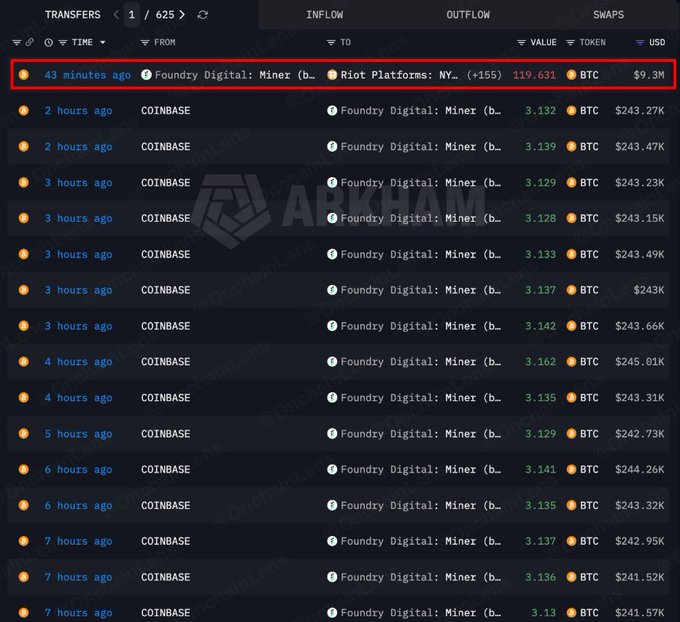Click the $241.57K USD amount
Image resolution: width=680 pixels, height=622 pixels.
coord(640,612)
